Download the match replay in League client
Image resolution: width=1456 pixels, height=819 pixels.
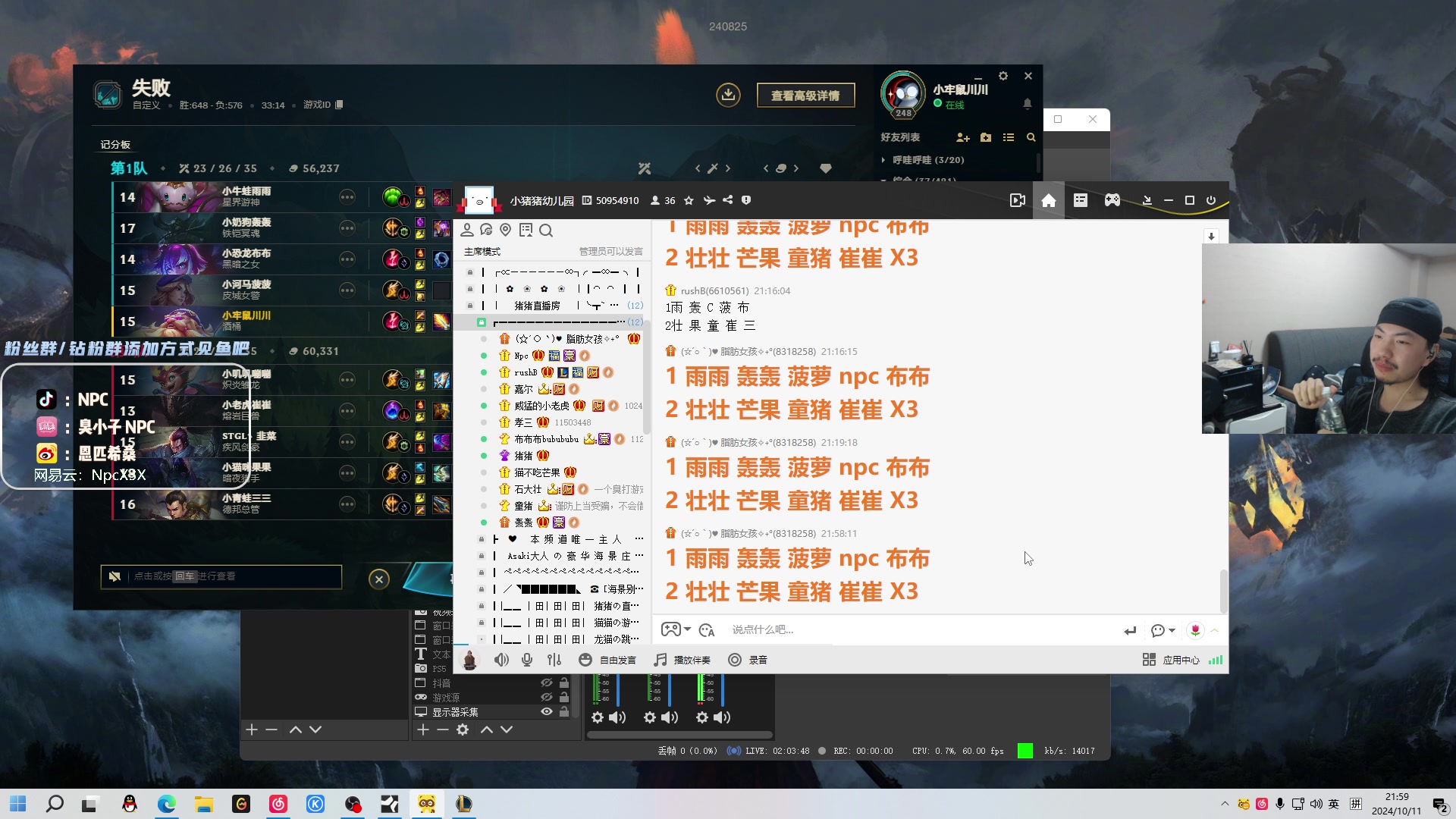tap(728, 95)
